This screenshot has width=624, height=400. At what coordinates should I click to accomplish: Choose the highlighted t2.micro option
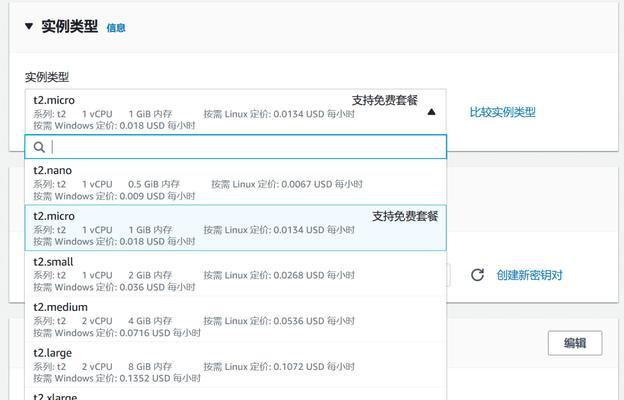coord(236,228)
